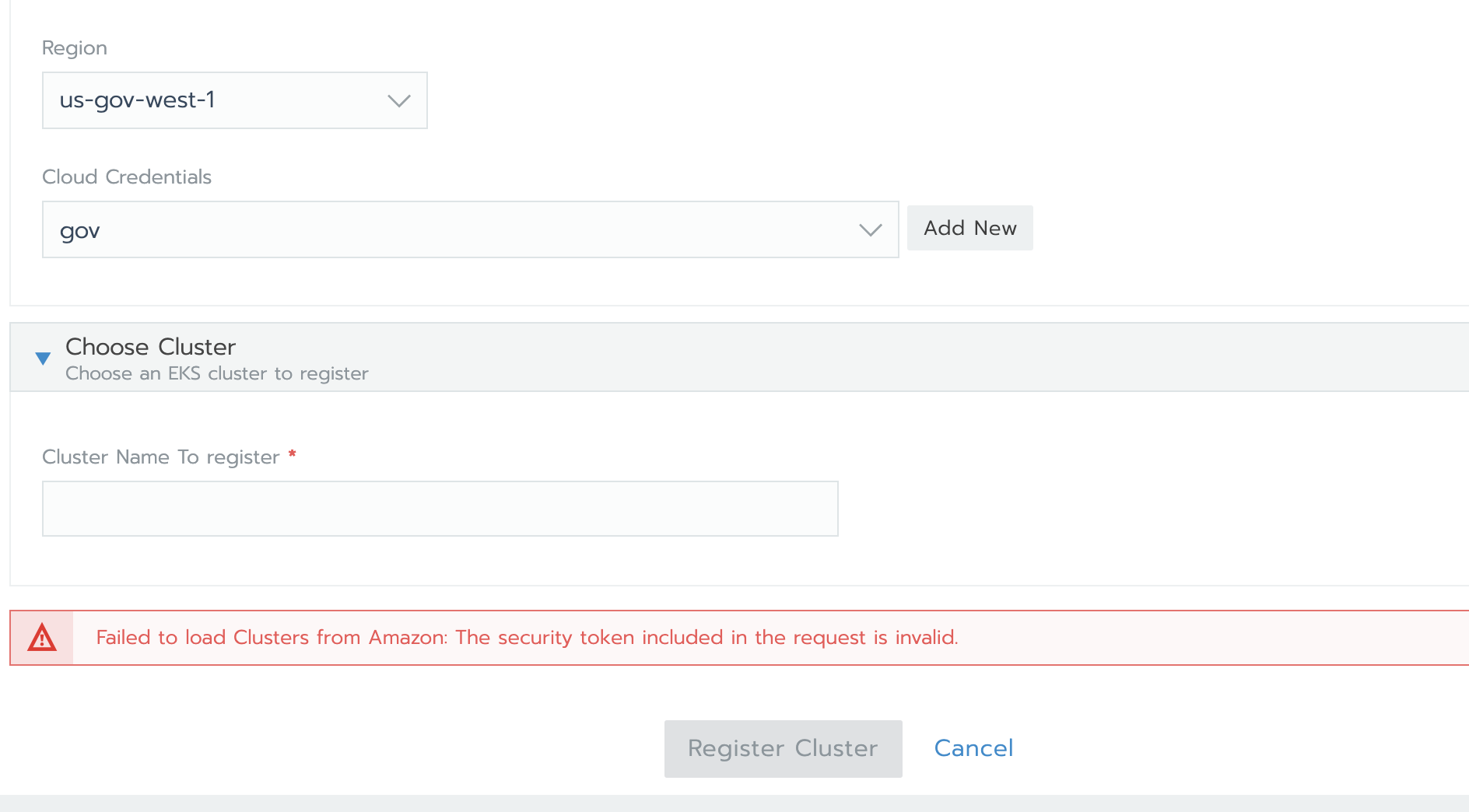Click the Cloud Credentials field label
Screen dimensions: 1469x812
tap(126, 177)
